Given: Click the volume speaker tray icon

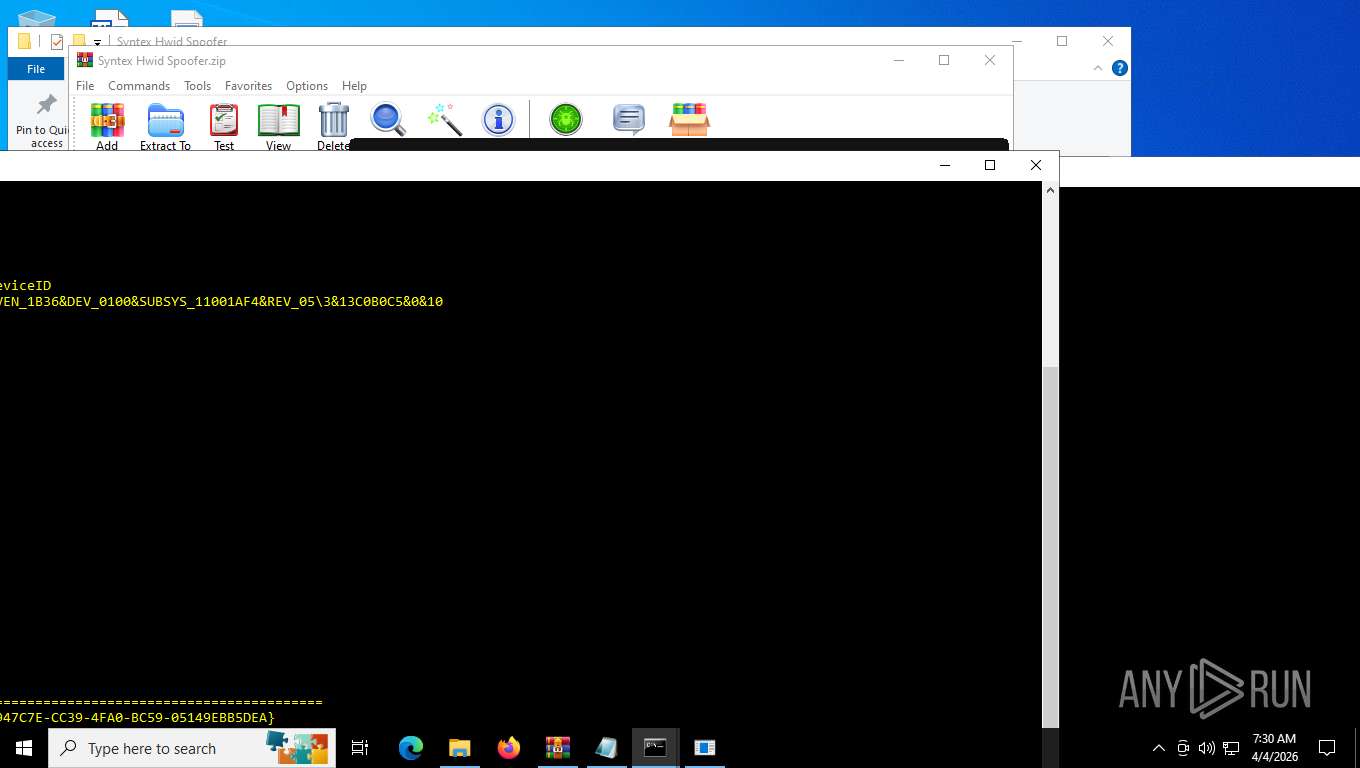Looking at the screenshot, I should tap(1207, 748).
